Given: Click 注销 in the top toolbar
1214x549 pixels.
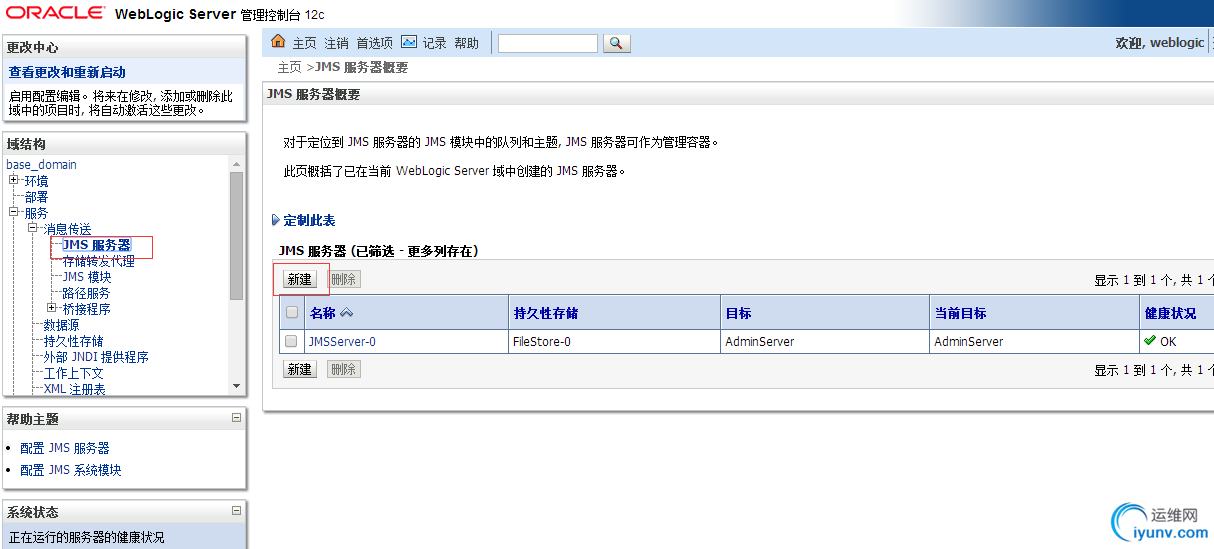Looking at the screenshot, I should click(336, 43).
